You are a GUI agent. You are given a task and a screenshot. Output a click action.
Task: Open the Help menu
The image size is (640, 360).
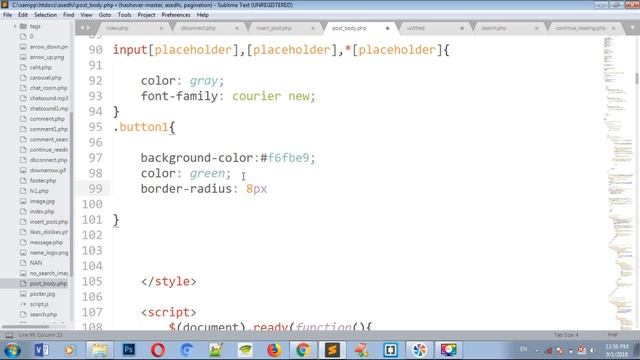tap(203, 15)
